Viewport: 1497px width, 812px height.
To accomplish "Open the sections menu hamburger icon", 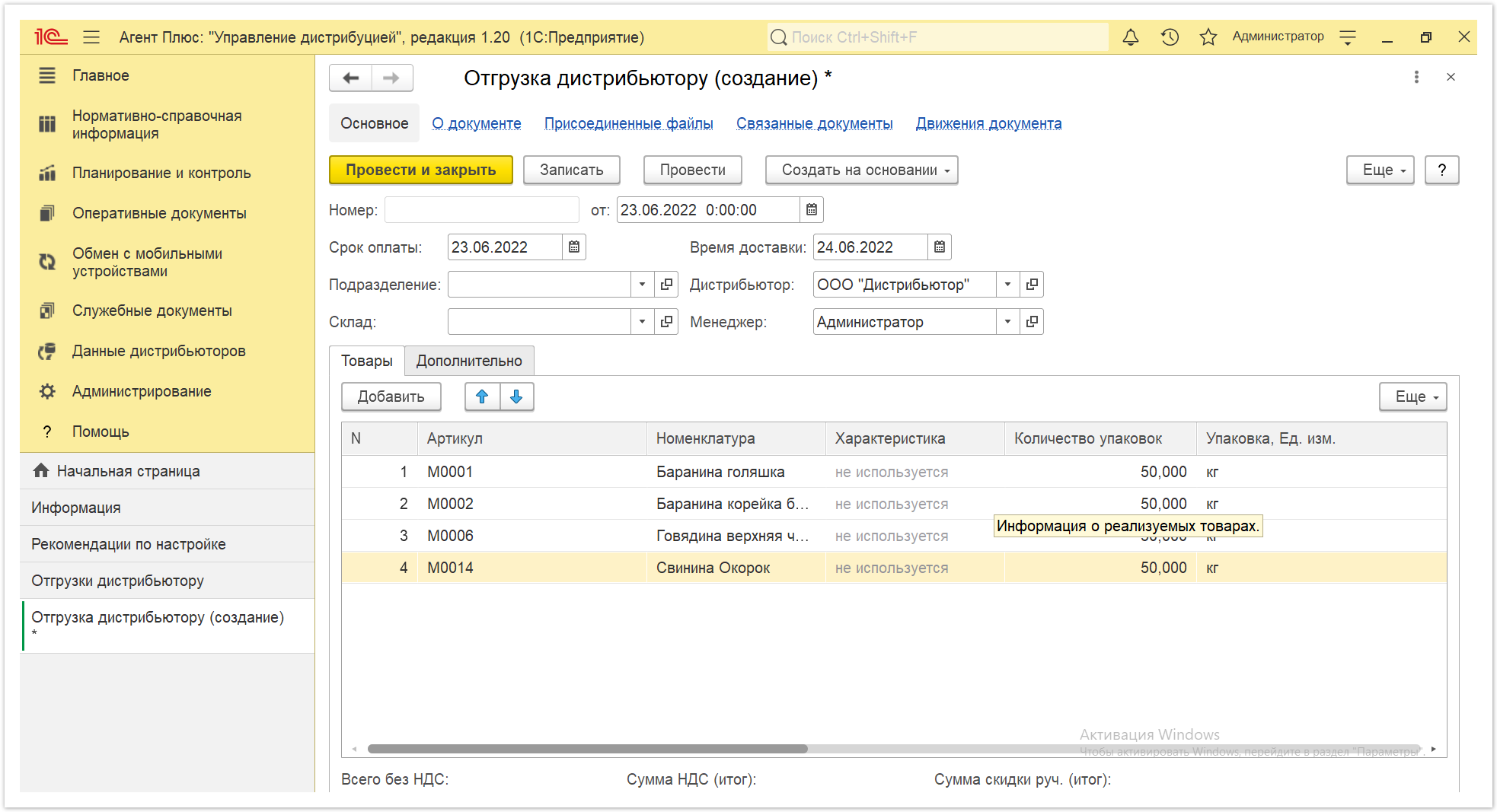I will (x=92, y=37).
